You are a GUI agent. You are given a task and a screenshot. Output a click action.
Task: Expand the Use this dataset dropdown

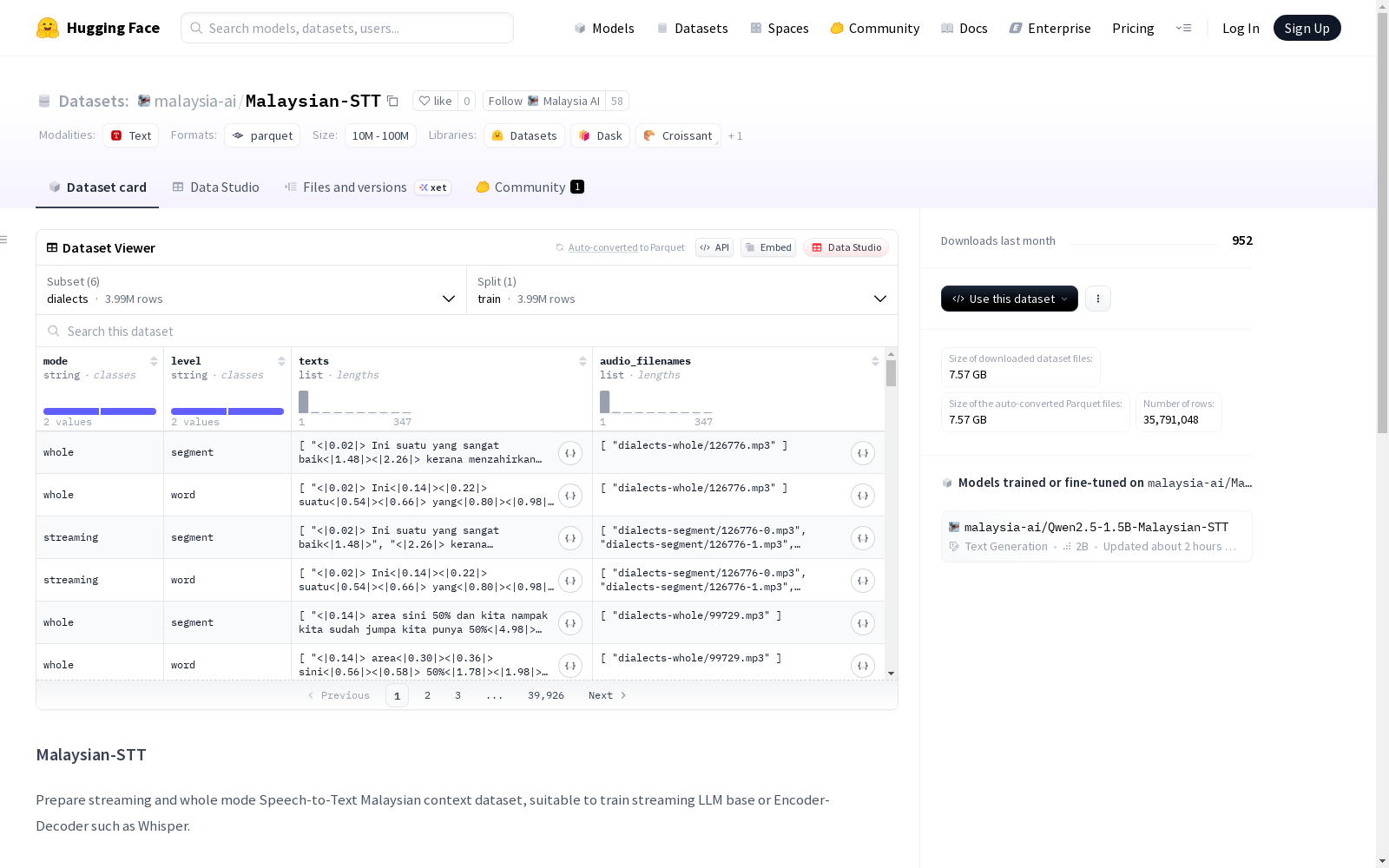tap(1010, 299)
